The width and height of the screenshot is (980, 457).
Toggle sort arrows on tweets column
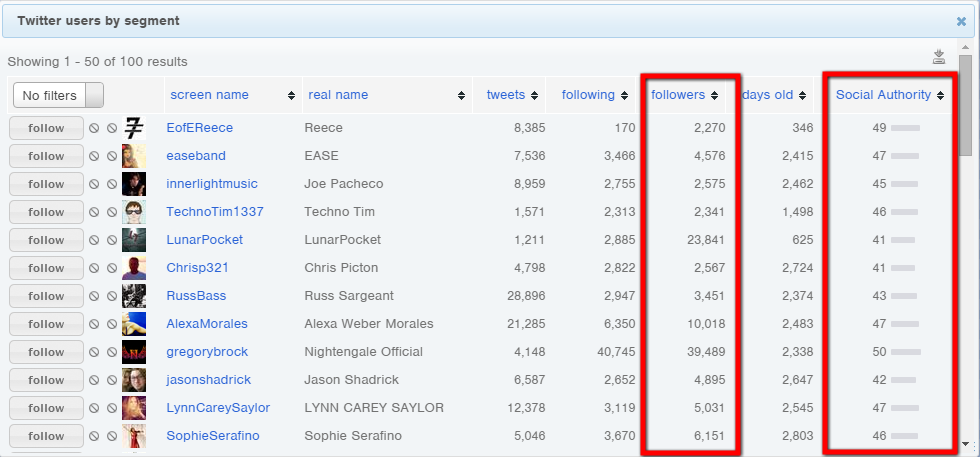pyautogui.click(x=534, y=96)
